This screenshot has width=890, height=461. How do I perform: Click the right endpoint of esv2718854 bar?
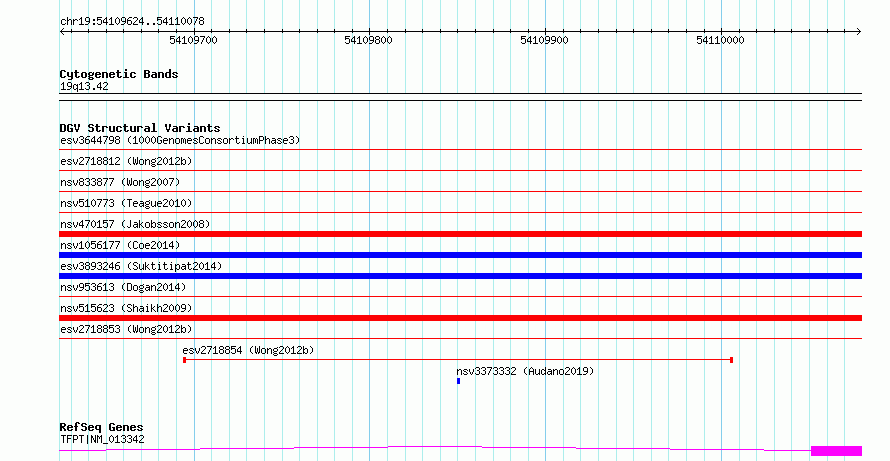732,360
